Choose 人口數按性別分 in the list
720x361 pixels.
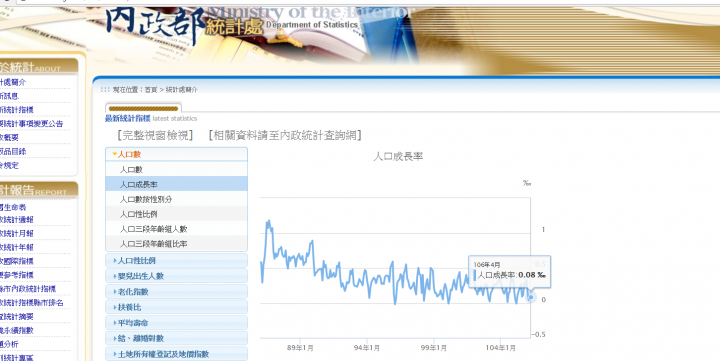click(x=176, y=199)
